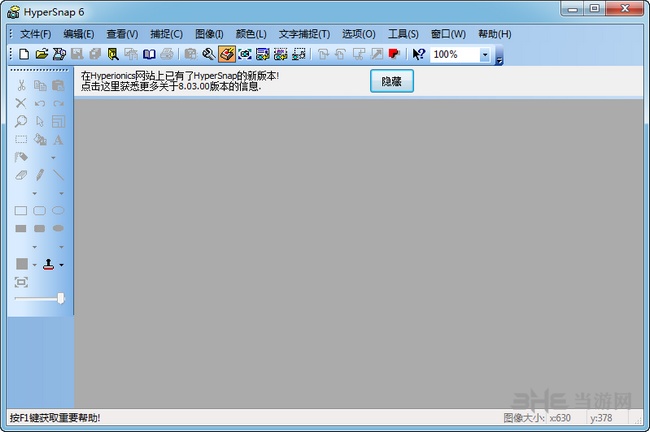
Task: Select the Scissors cut tool
Action: coord(21,85)
